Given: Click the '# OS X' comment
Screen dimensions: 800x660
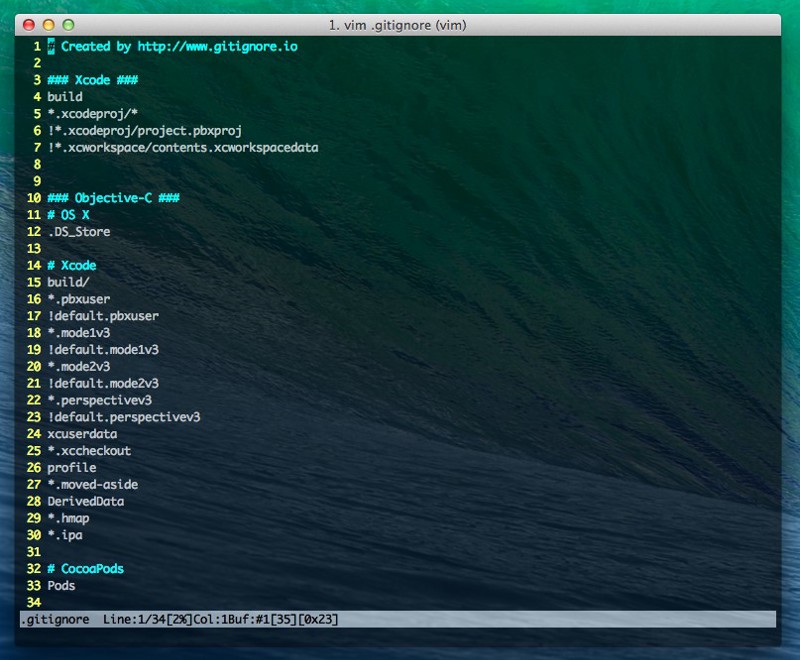Looking at the screenshot, I should (68, 215).
